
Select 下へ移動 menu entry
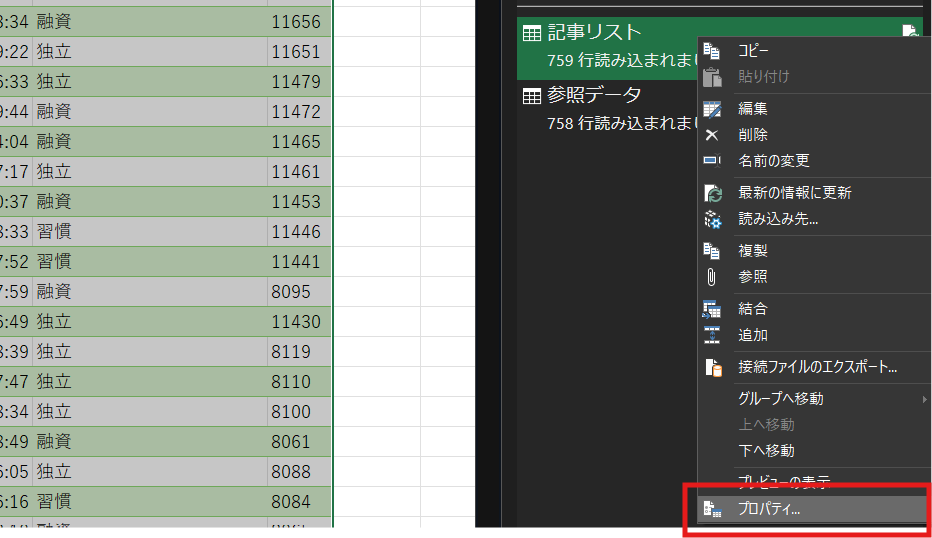click(766, 451)
